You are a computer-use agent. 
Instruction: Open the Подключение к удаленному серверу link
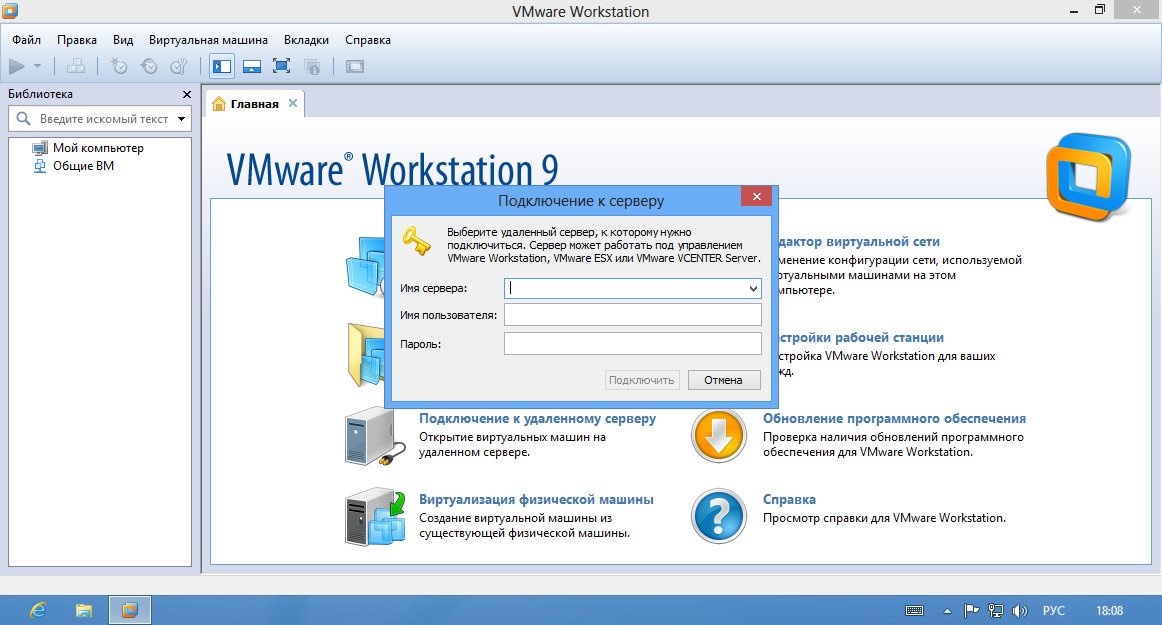[537, 418]
